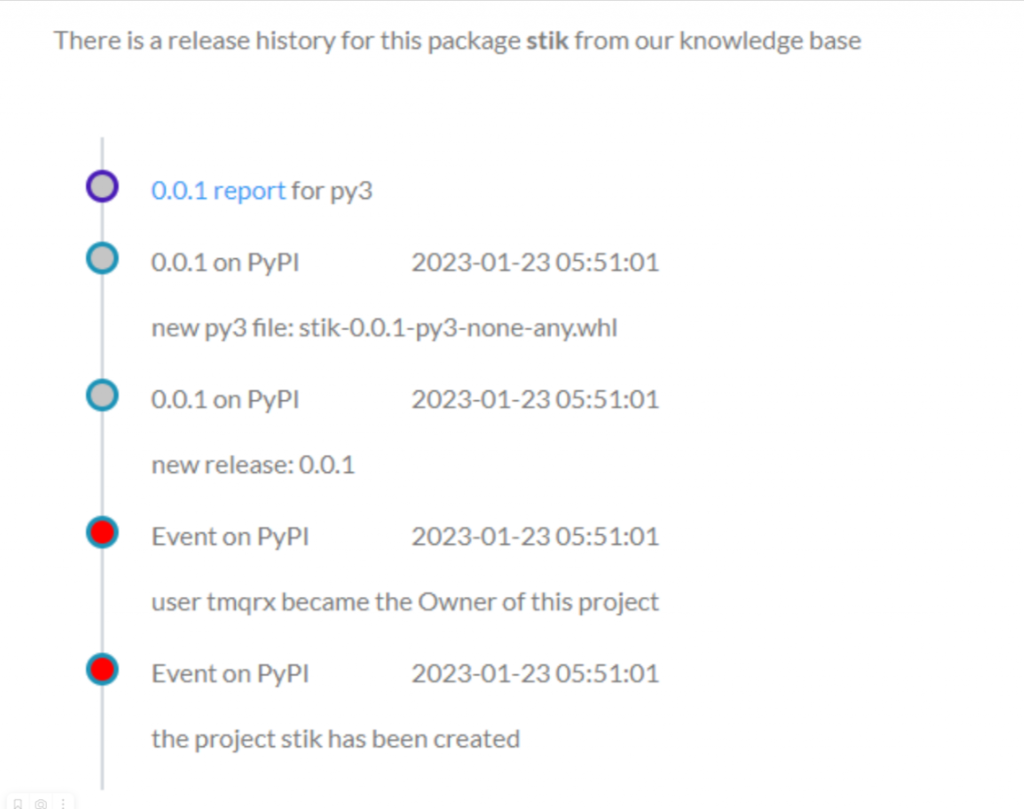The image size is (1024, 809).
Task: Click the purple-ringed marker beside 0.0.1 report
Action: point(103,186)
